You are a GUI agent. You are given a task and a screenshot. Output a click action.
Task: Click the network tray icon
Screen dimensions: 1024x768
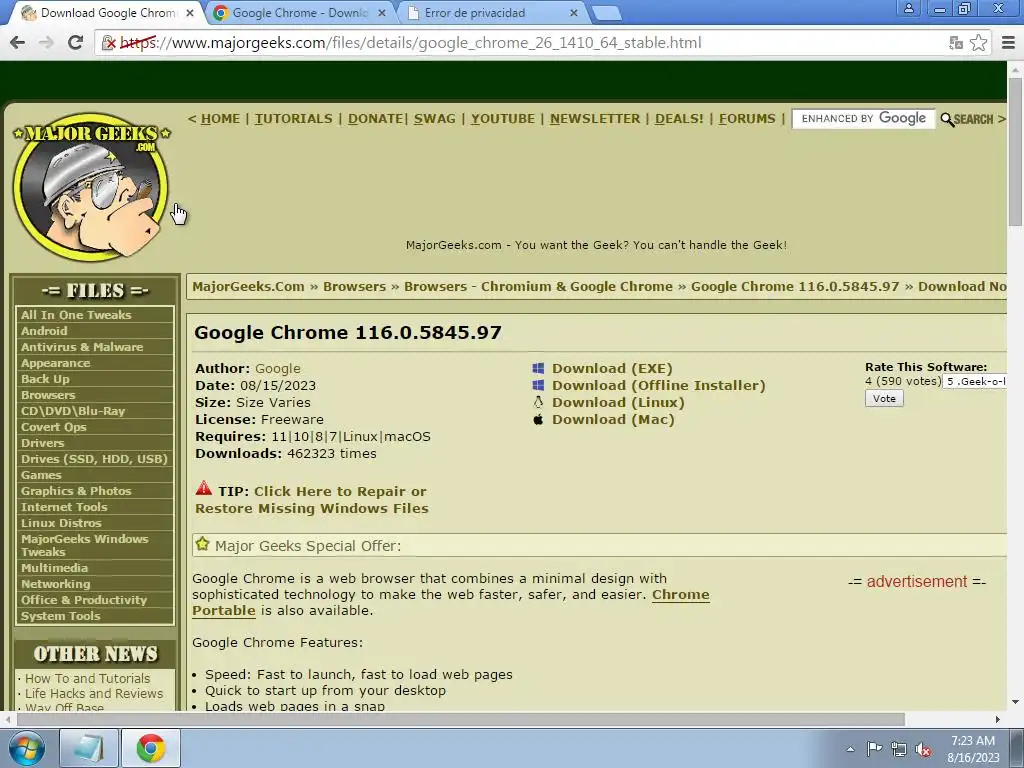tap(899, 749)
